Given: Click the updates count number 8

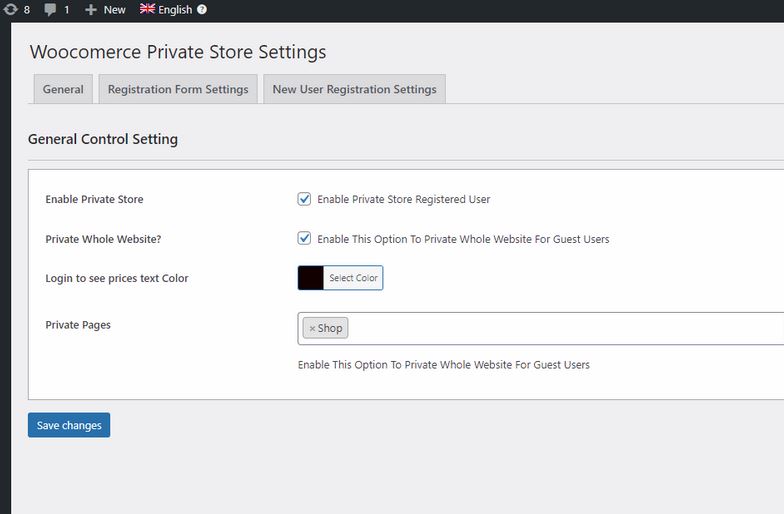Looking at the screenshot, I should (x=27, y=10).
